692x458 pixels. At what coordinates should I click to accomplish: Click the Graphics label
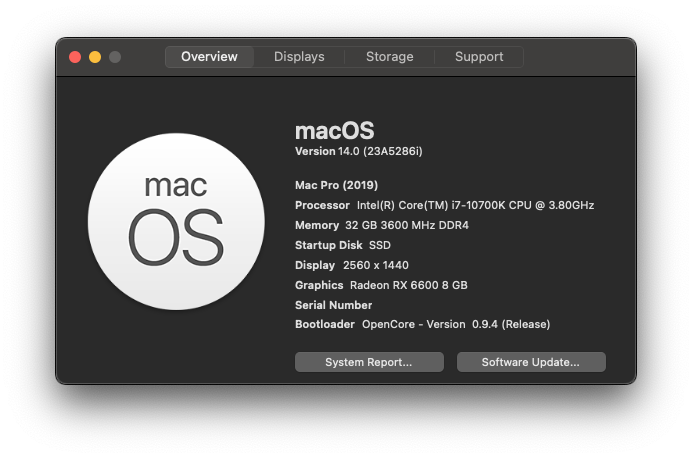click(x=319, y=285)
